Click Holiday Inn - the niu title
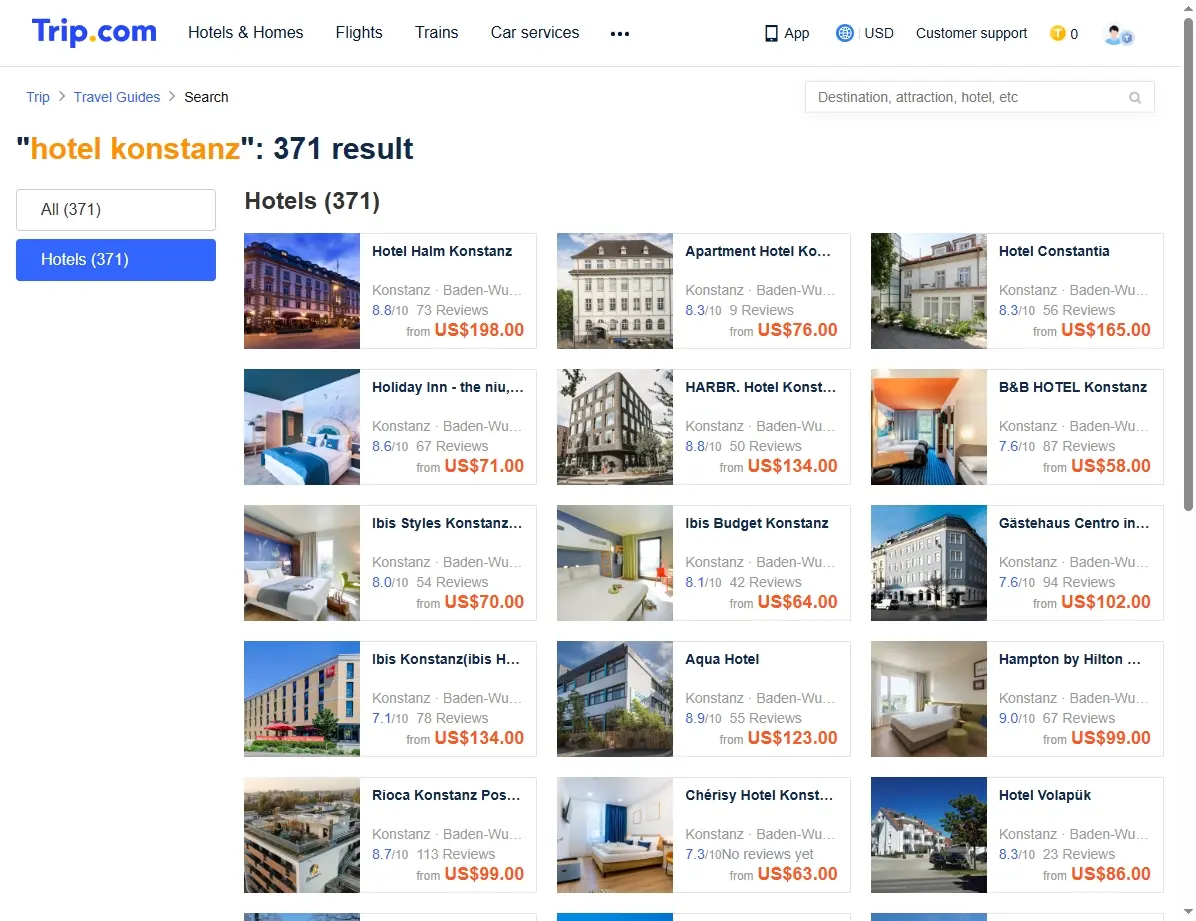Screen dimensions: 1196x921 point(448,387)
